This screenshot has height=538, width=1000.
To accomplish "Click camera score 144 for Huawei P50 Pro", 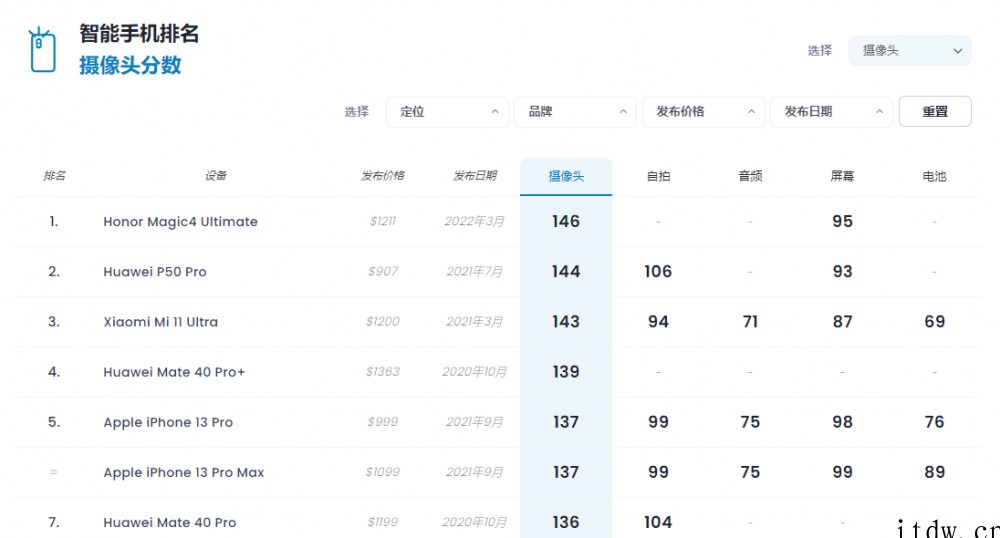I will point(566,272).
